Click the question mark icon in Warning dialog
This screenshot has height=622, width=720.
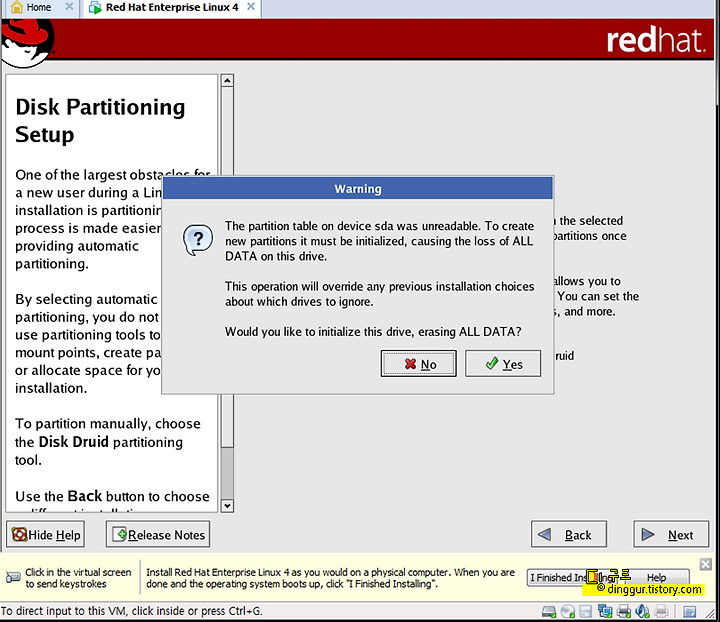point(198,240)
